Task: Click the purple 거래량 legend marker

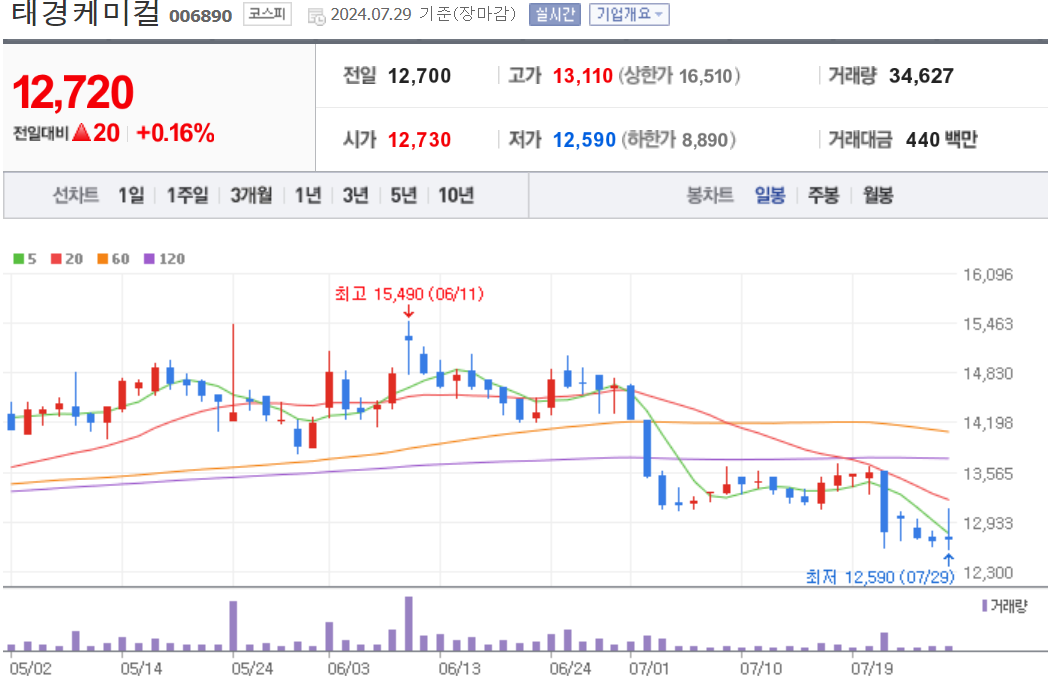Action: pos(985,606)
